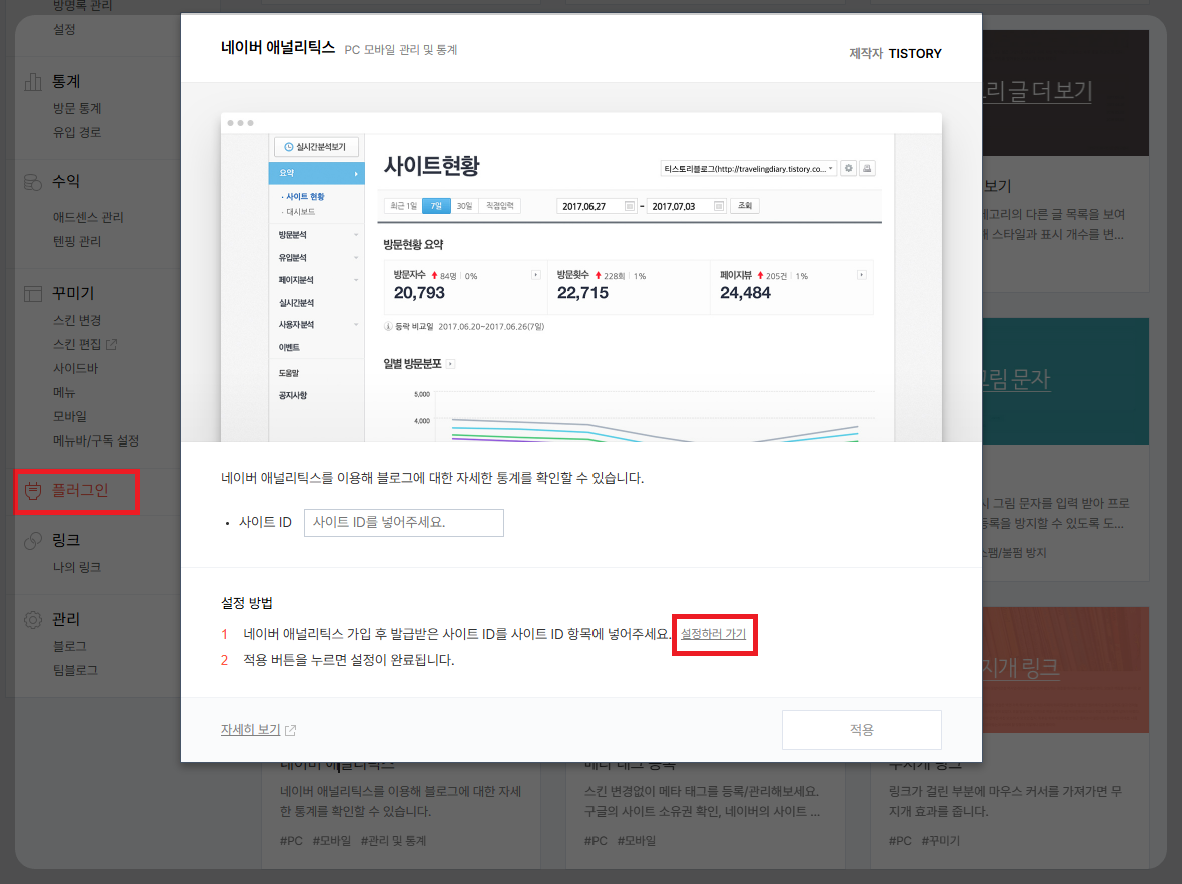Expand the 방문분석 section chevron

tap(356, 234)
